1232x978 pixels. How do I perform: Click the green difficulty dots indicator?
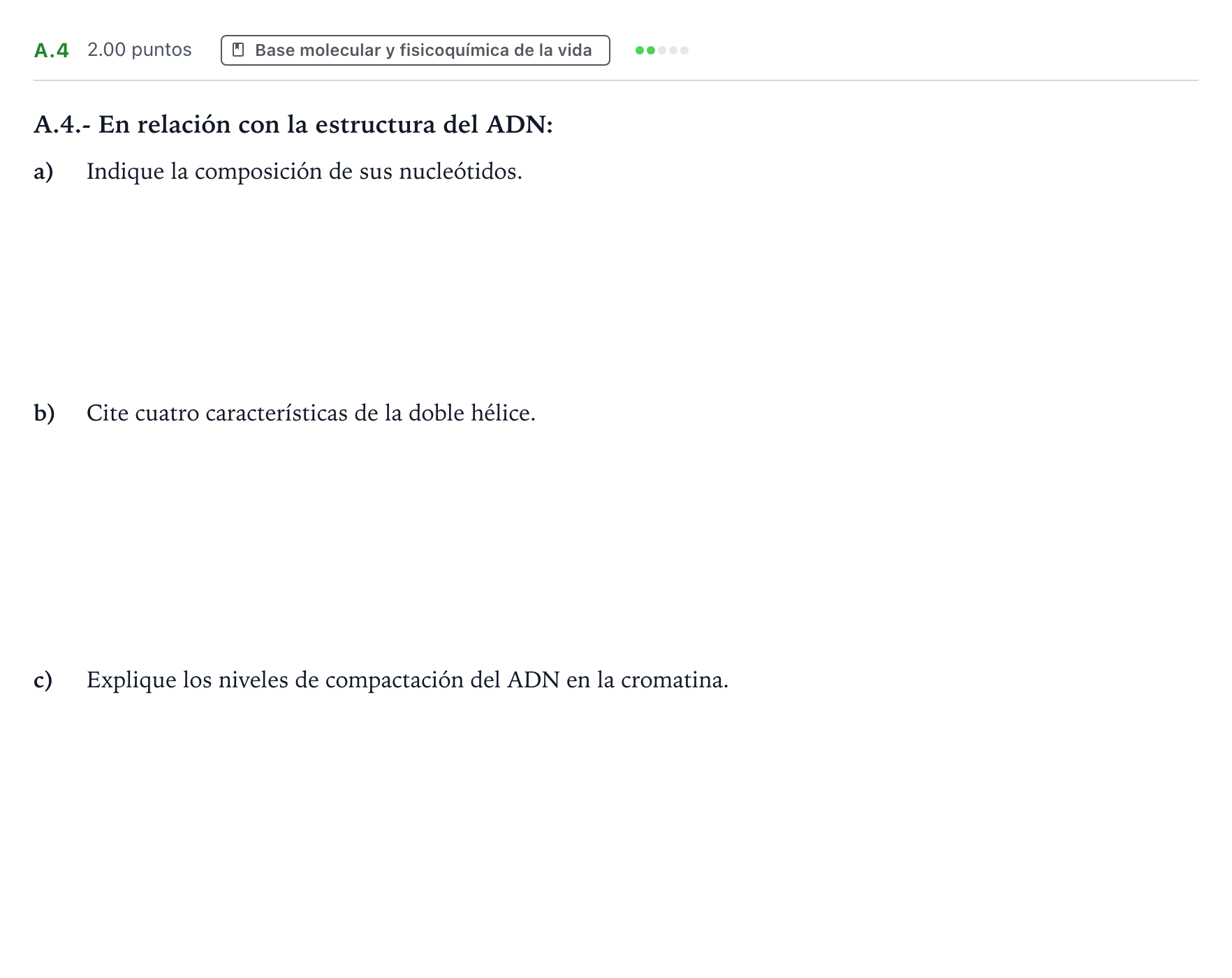tap(661, 50)
